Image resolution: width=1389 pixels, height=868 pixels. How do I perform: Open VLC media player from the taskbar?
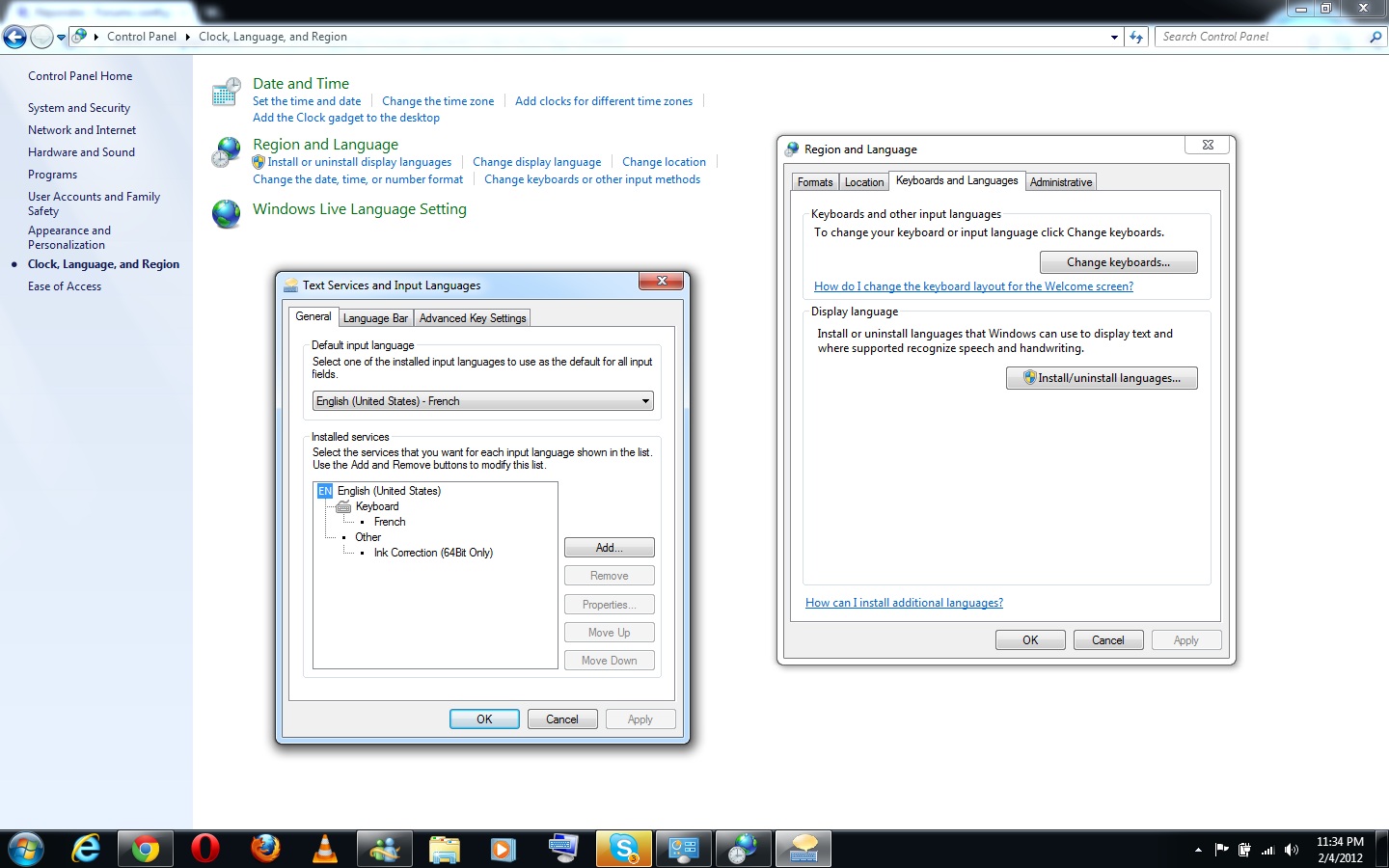(x=325, y=849)
